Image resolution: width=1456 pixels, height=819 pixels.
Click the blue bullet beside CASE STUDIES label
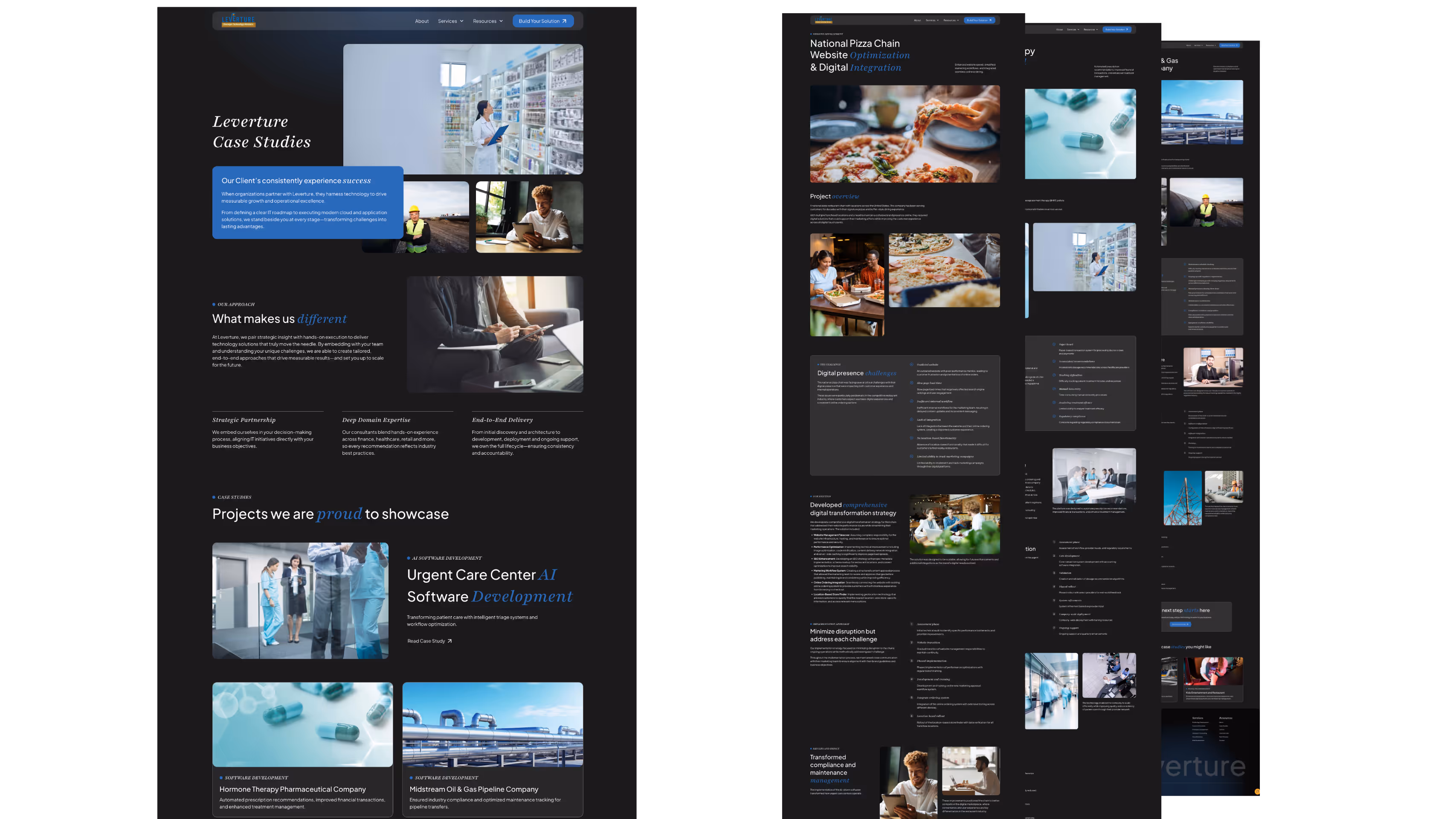[214, 497]
